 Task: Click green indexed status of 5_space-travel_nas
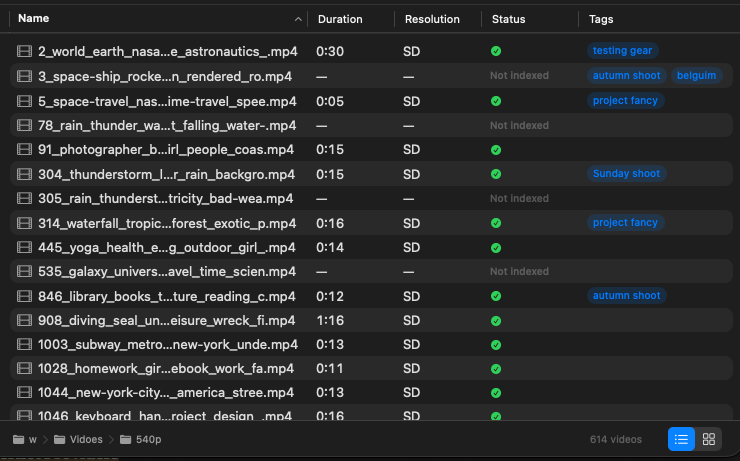496,101
